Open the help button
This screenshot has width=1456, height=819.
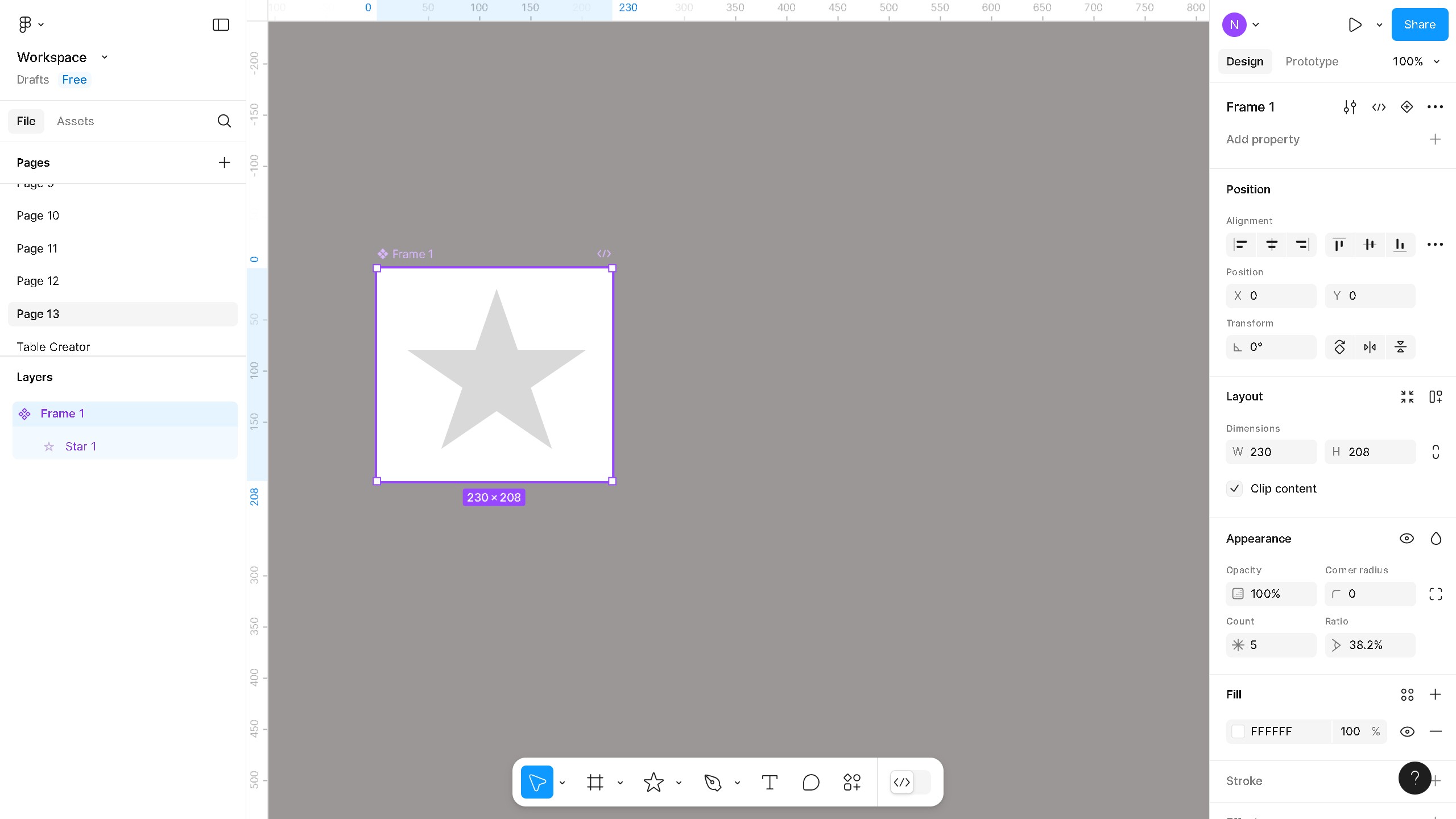(x=1414, y=777)
